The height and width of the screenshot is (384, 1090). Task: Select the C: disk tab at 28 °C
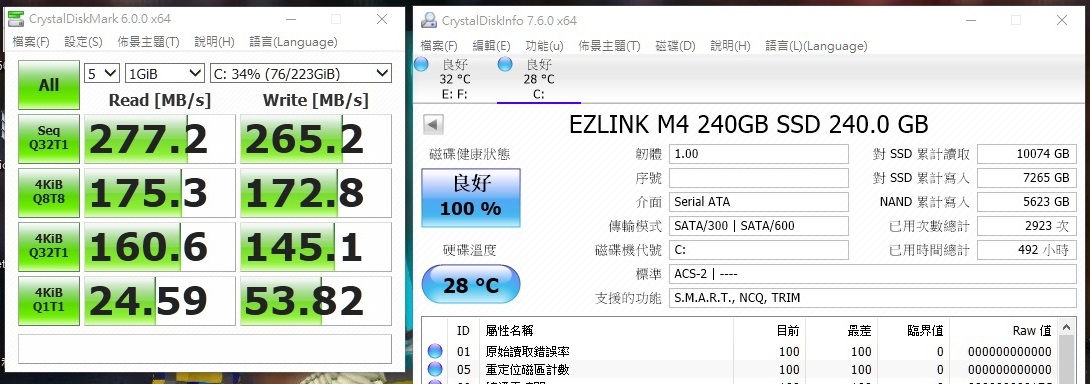pos(538,79)
